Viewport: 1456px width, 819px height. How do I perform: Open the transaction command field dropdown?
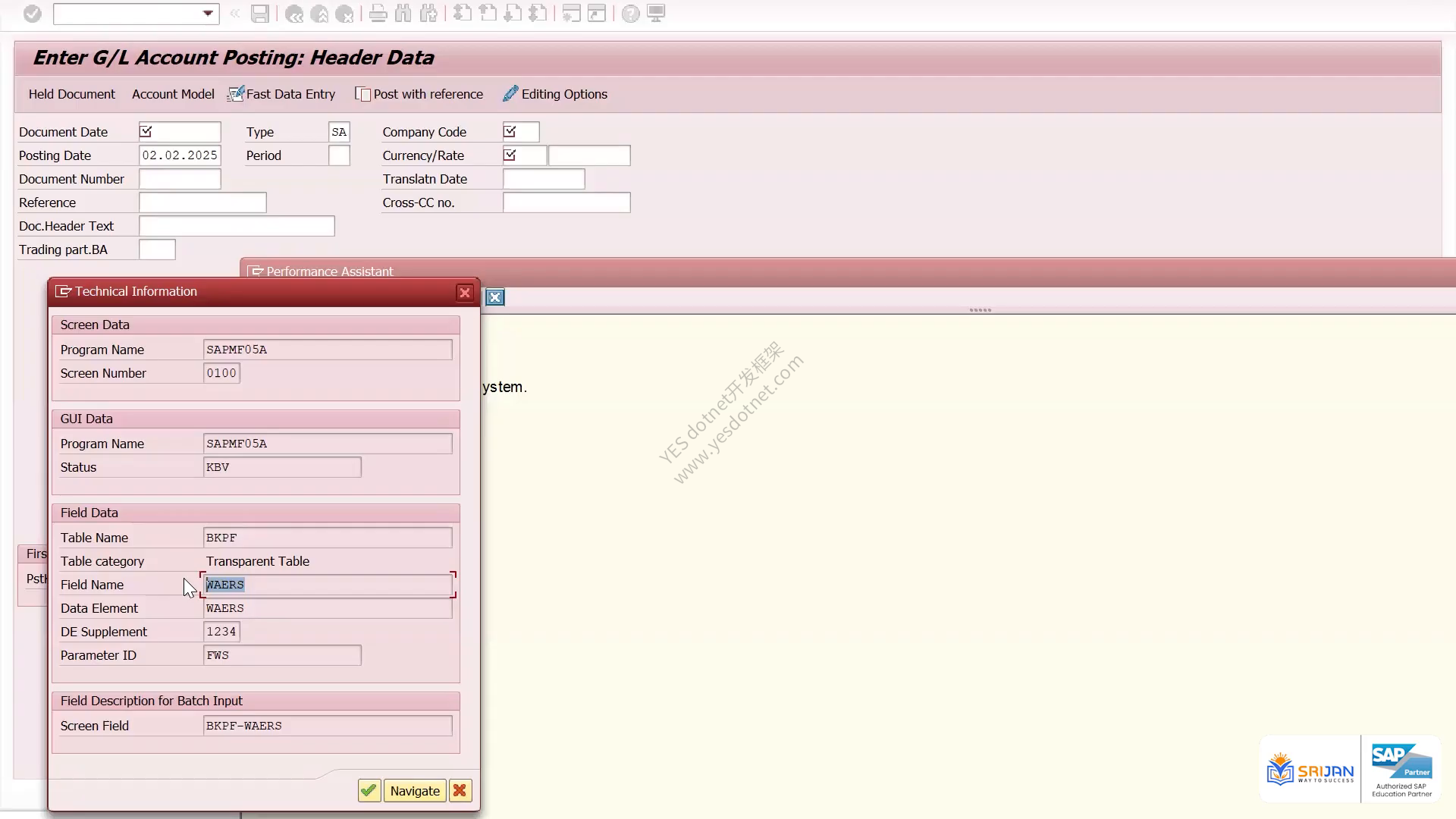[x=208, y=14]
